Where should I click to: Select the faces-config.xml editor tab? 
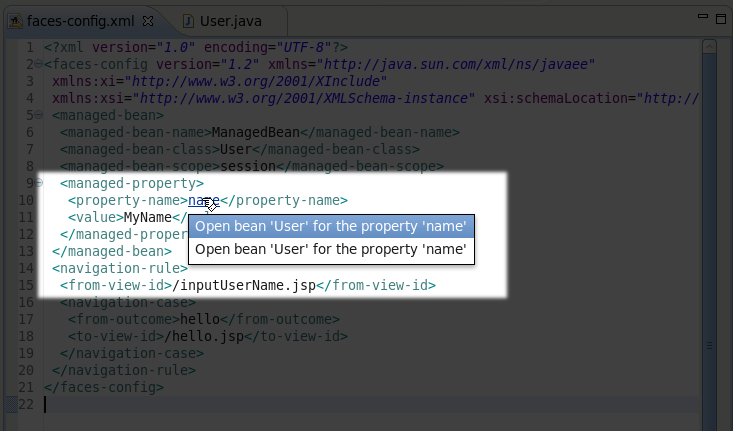80,22
